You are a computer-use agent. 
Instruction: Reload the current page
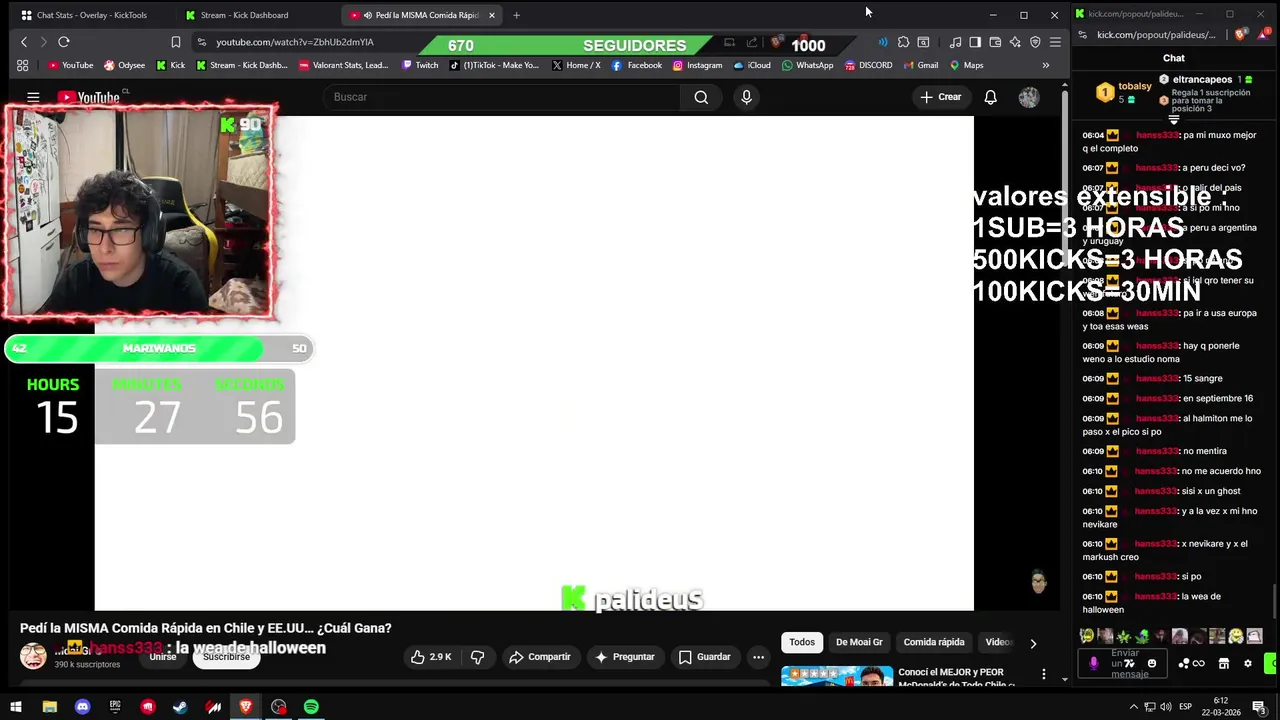63,42
